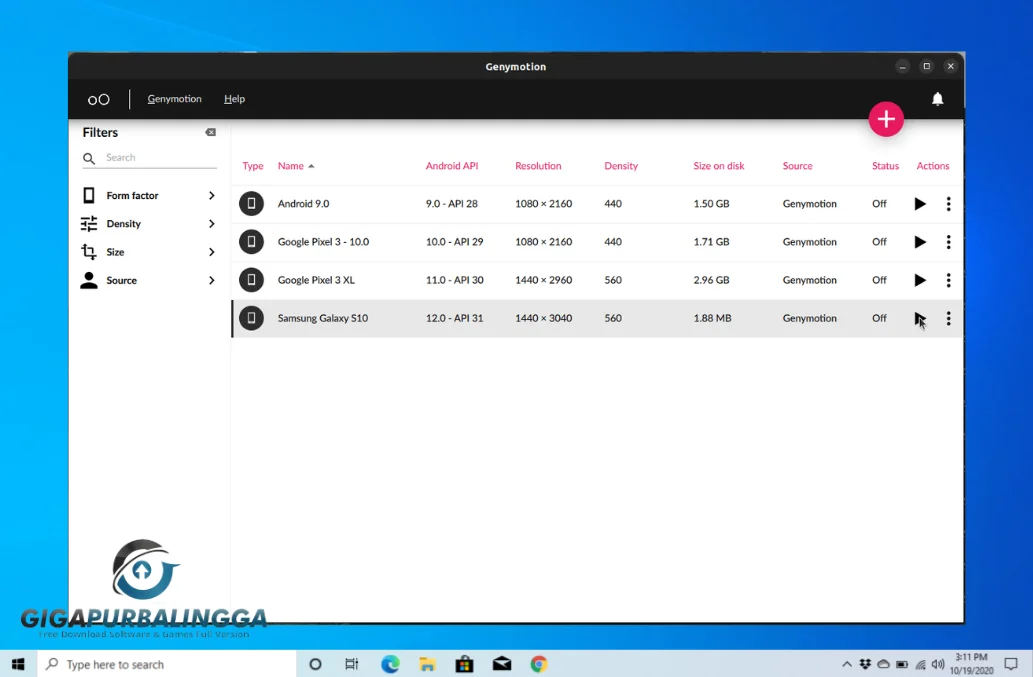The image size is (1033, 677).
Task: Click the device type icon for Android 9.0
Action: 251,203
